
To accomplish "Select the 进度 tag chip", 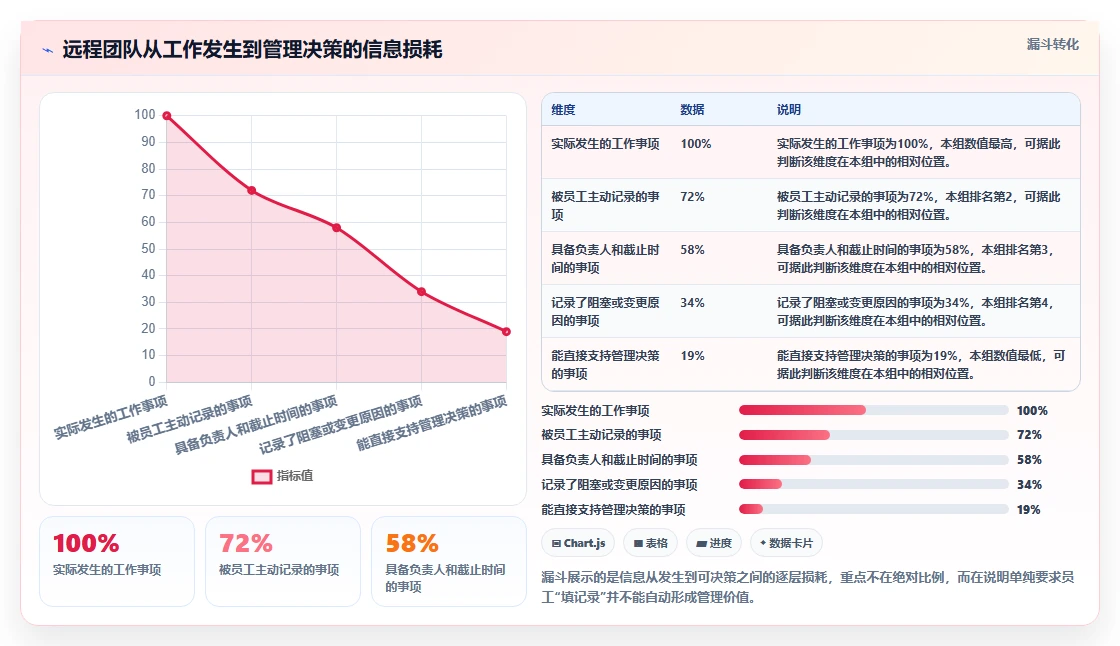I will [x=714, y=543].
